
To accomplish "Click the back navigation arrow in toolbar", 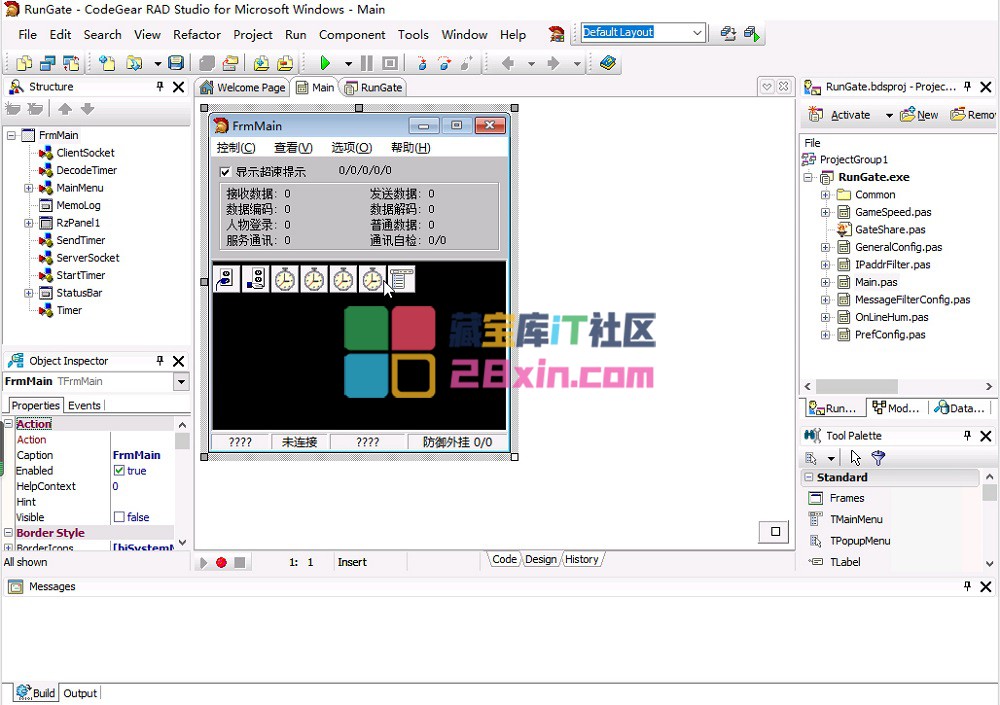I will pyautogui.click(x=508, y=63).
